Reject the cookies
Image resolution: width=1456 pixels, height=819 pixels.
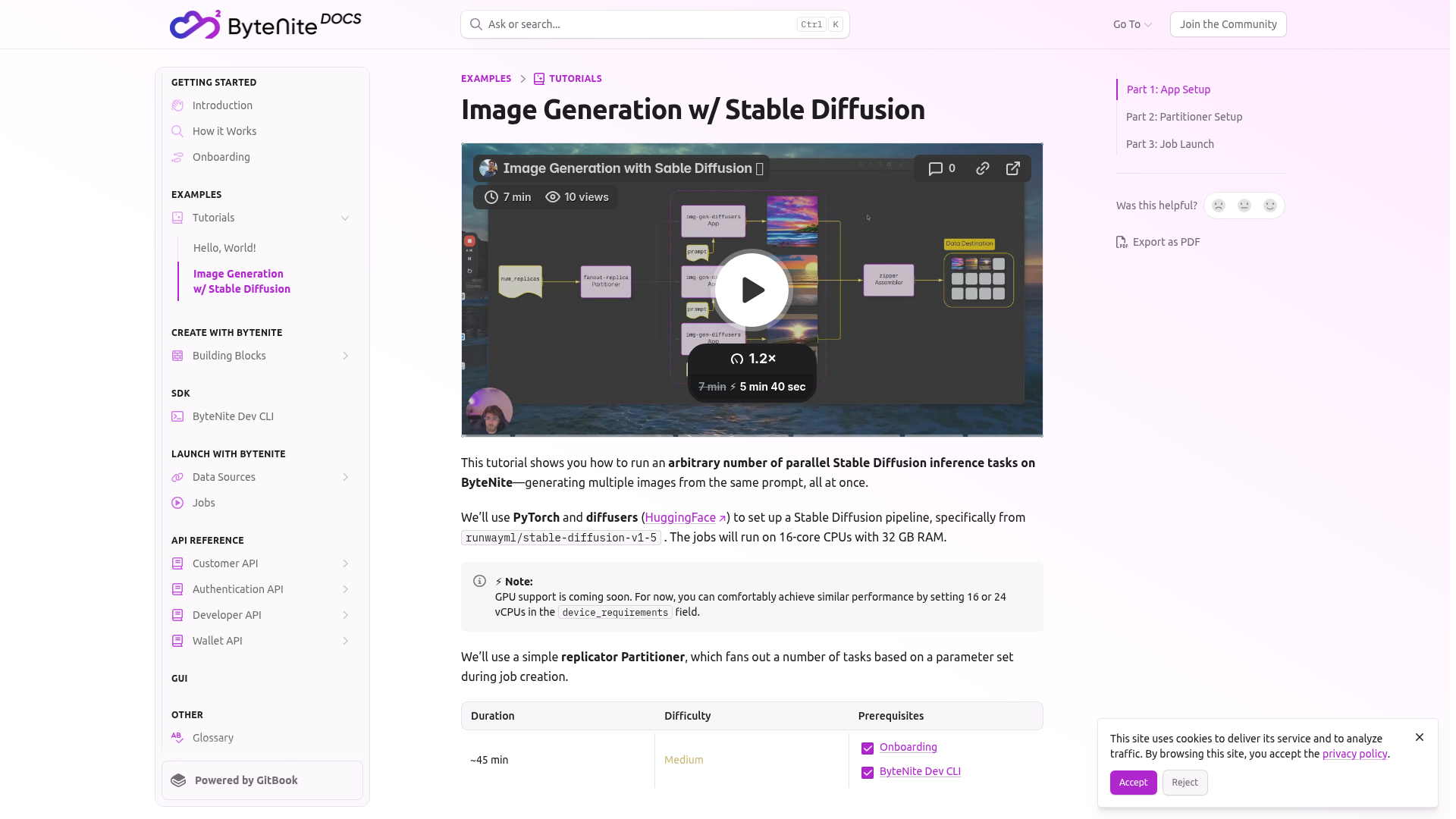click(x=1185, y=783)
